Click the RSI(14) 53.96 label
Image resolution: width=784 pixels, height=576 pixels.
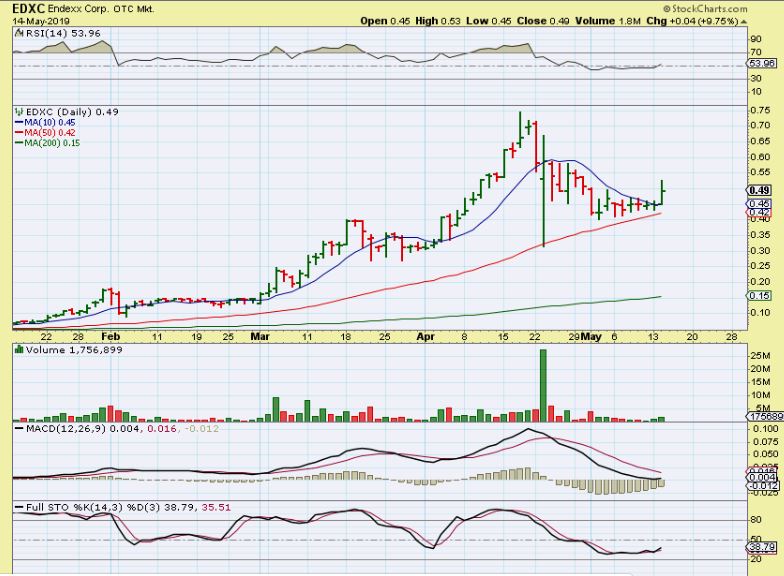tap(63, 34)
